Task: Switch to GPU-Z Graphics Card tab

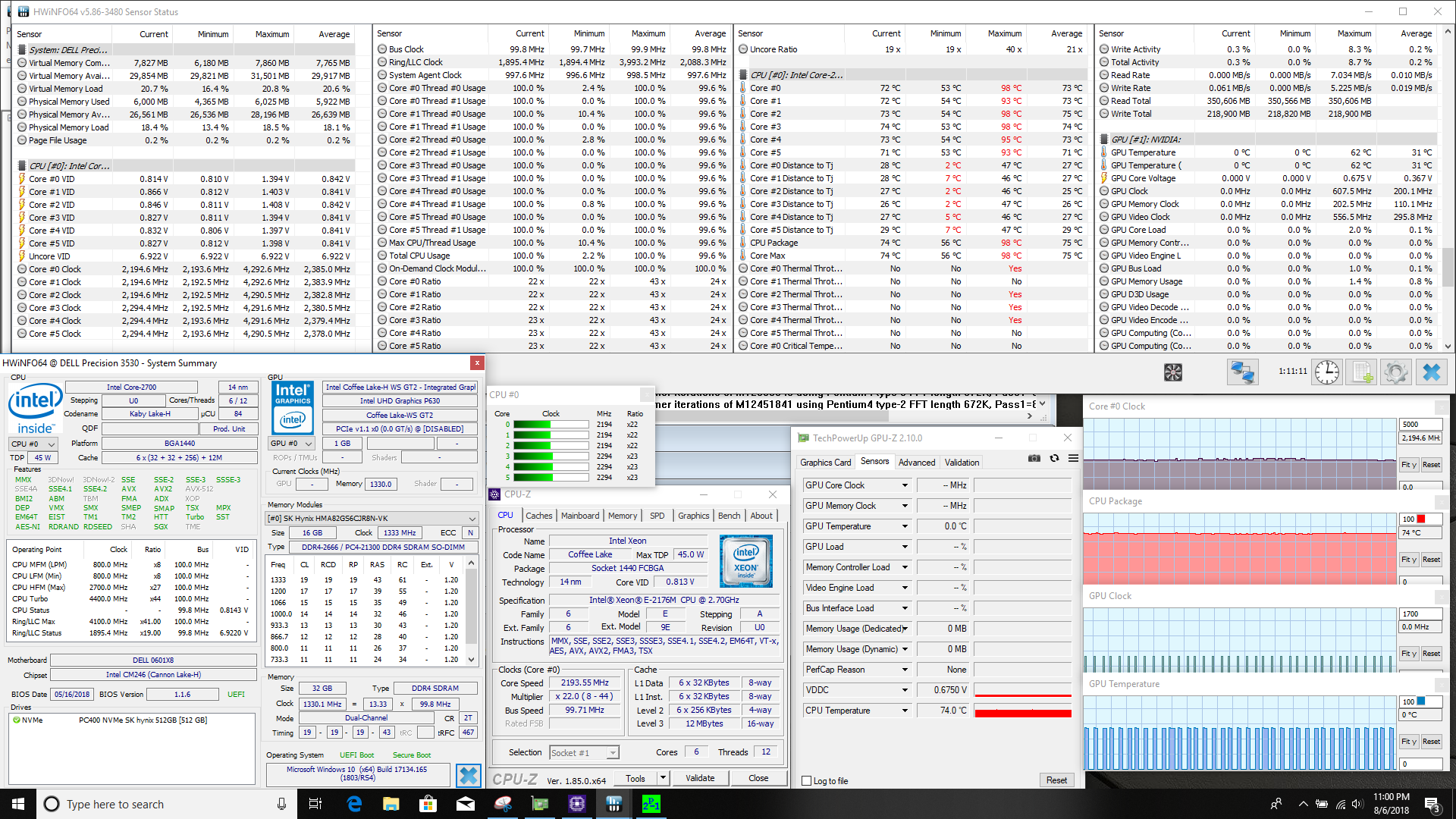Action: (x=825, y=463)
